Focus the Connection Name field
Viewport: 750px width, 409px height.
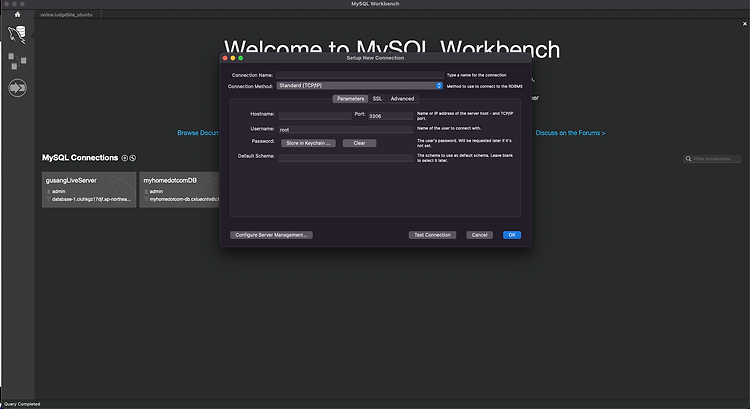[x=360, y=75]
